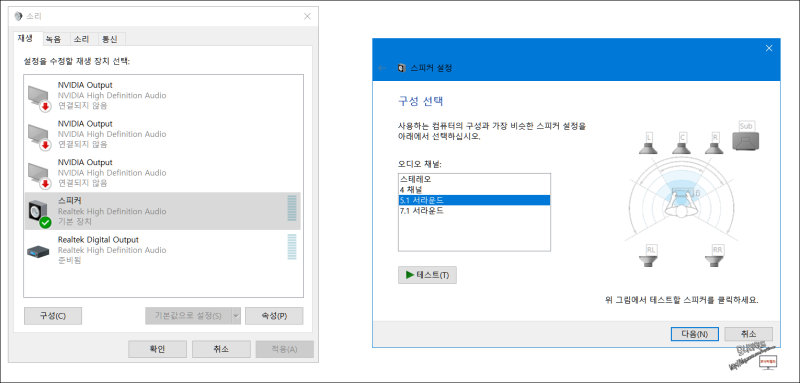This screenshot has height=383, width=800.
Task: Cancel the speaker setup wizard with 취소
Action: click(748, 334)
